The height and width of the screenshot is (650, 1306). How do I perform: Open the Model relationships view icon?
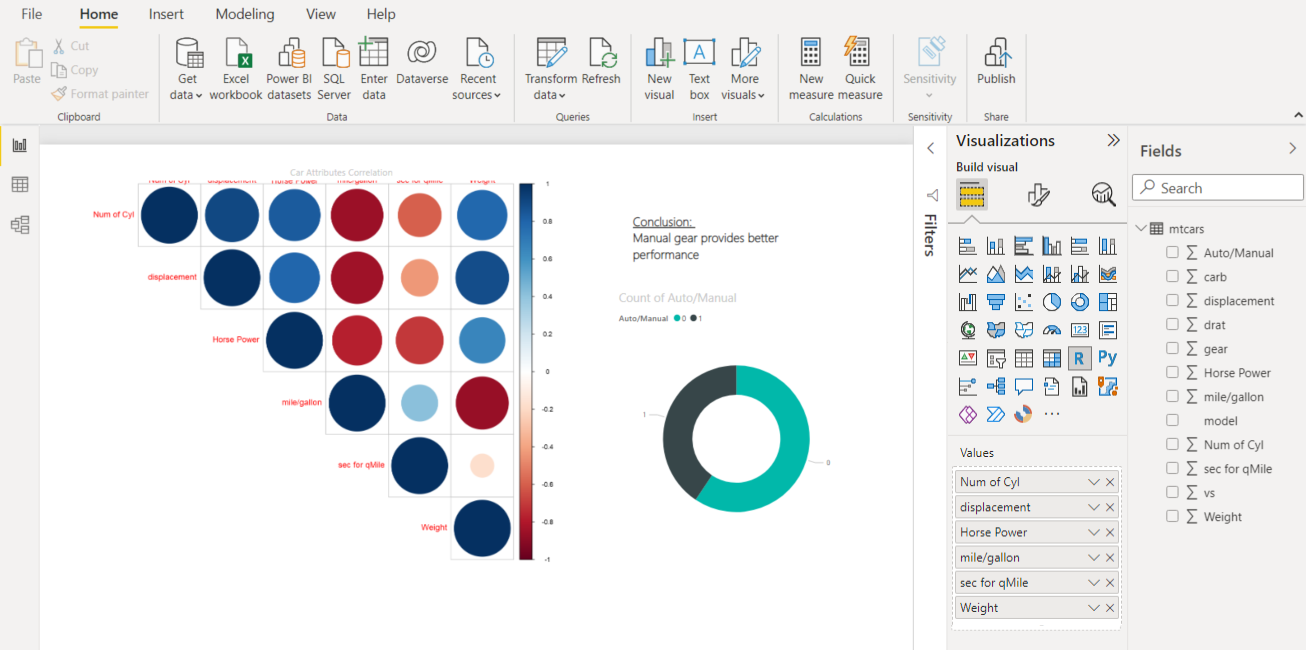point(19,225)
